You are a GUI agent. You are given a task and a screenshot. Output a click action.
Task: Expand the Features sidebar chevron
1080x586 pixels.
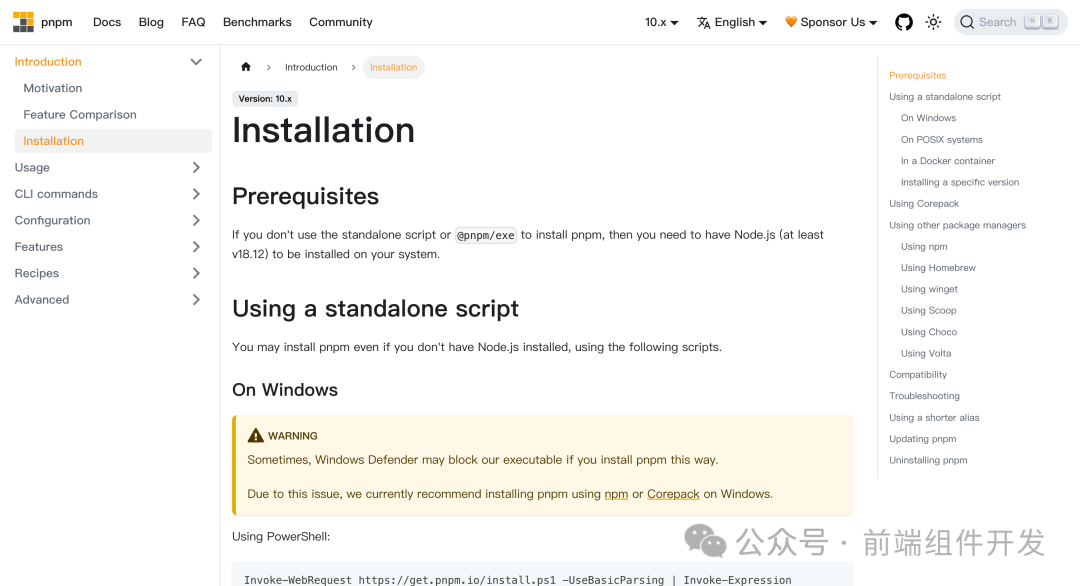coord(196,247)
